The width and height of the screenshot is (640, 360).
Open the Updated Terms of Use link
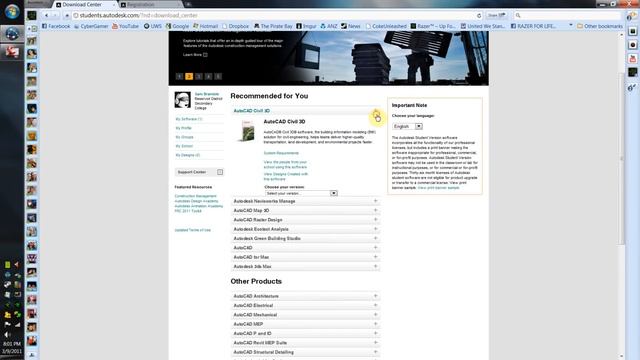click(x=193, y=230)
